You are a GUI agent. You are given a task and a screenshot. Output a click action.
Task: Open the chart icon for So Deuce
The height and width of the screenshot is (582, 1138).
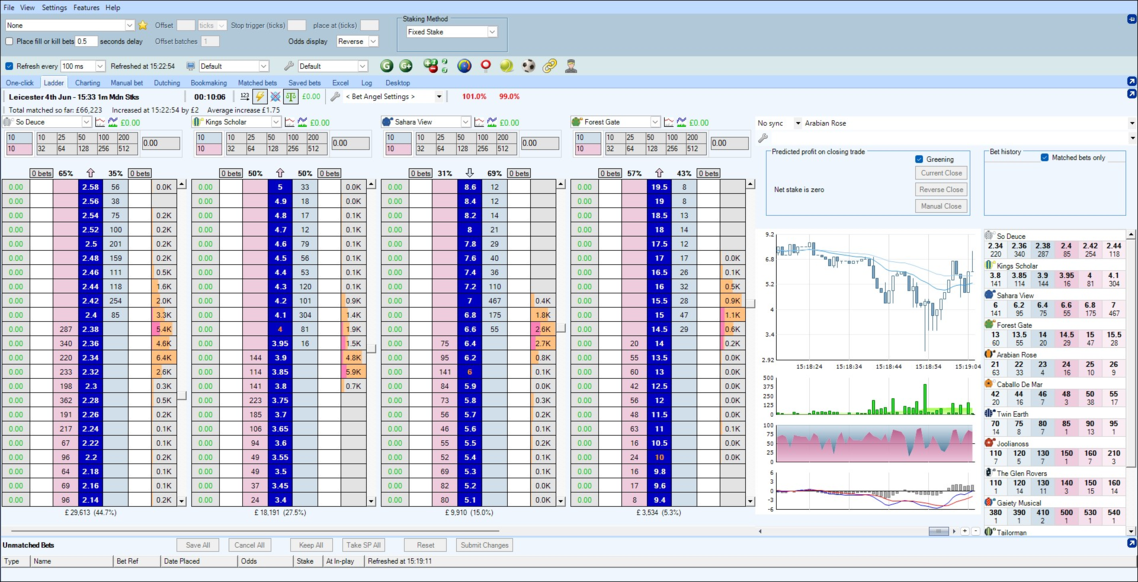[x=99, y=123]
